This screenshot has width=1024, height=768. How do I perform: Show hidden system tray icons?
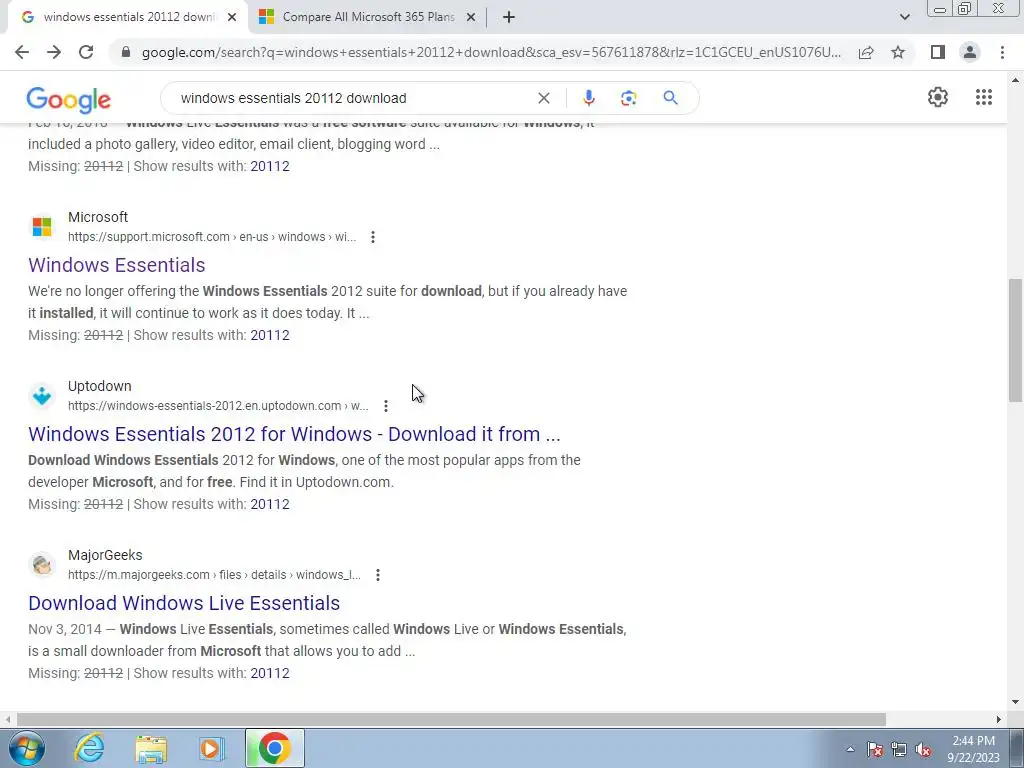[x=850, y=749]
